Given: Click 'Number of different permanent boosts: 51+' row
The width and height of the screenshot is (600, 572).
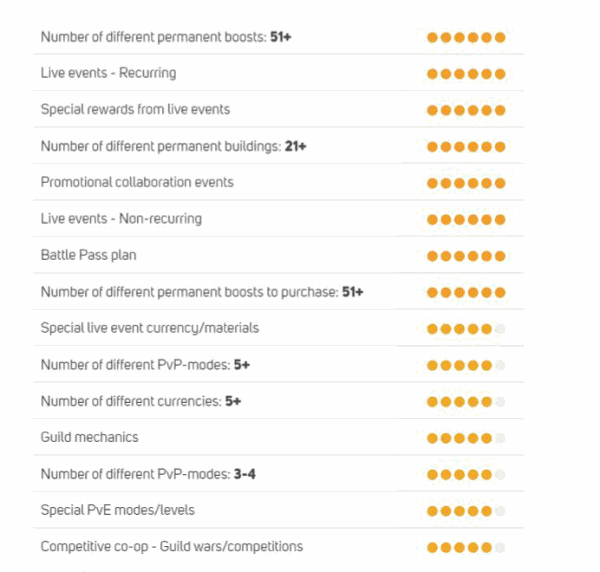Looking at the screenshot, I should [167, 37].
